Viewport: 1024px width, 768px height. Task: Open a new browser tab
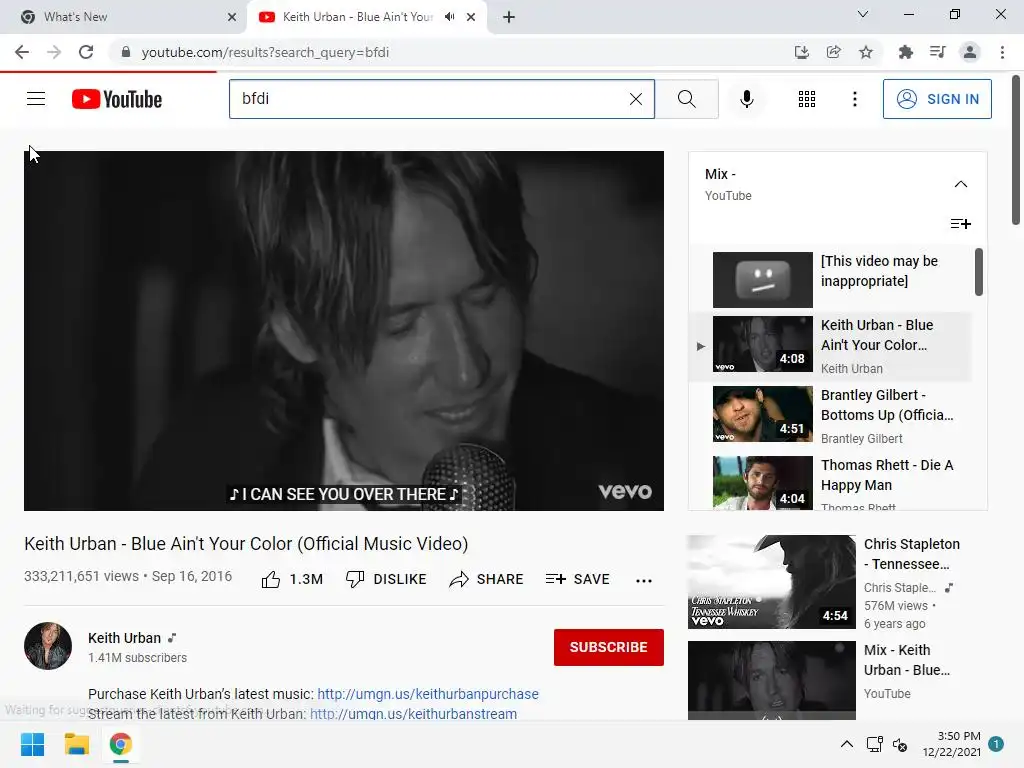pyautogui.click(x=509, y=17)
